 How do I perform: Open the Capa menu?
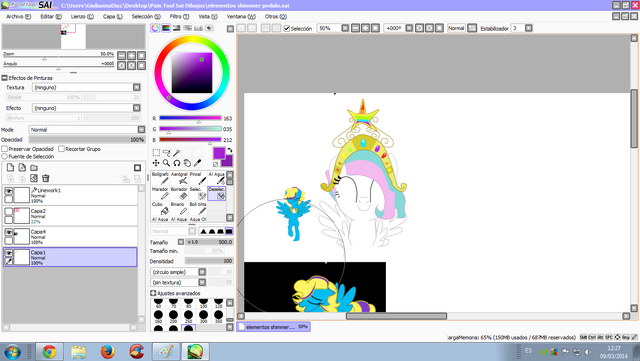(x=112, y=16)
